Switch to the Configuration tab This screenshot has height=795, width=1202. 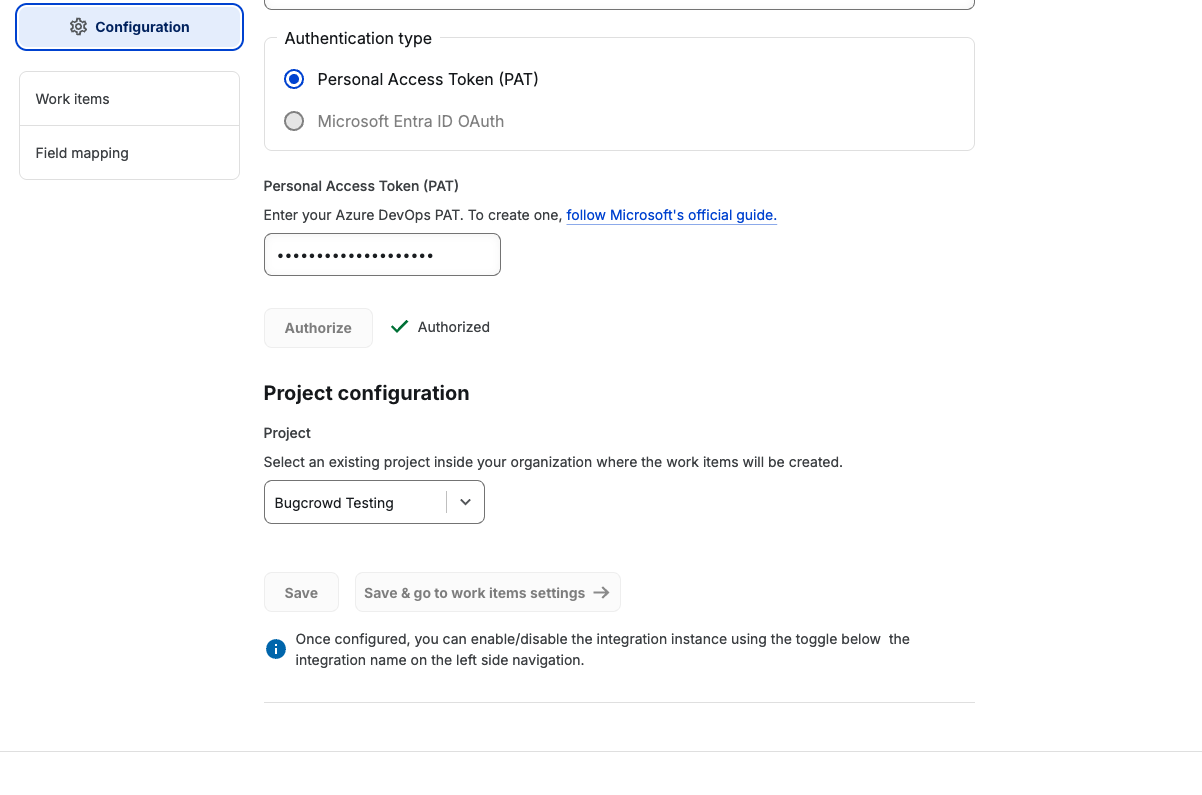point(129,27)
